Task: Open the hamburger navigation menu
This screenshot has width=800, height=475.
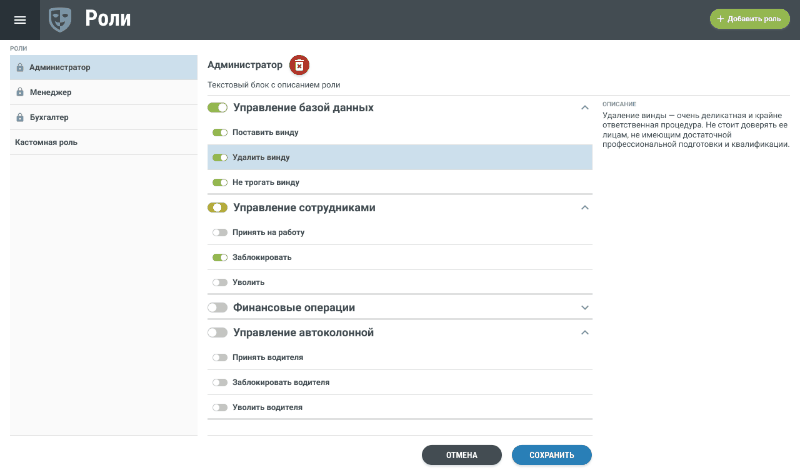Action: (x=19, y=20)
